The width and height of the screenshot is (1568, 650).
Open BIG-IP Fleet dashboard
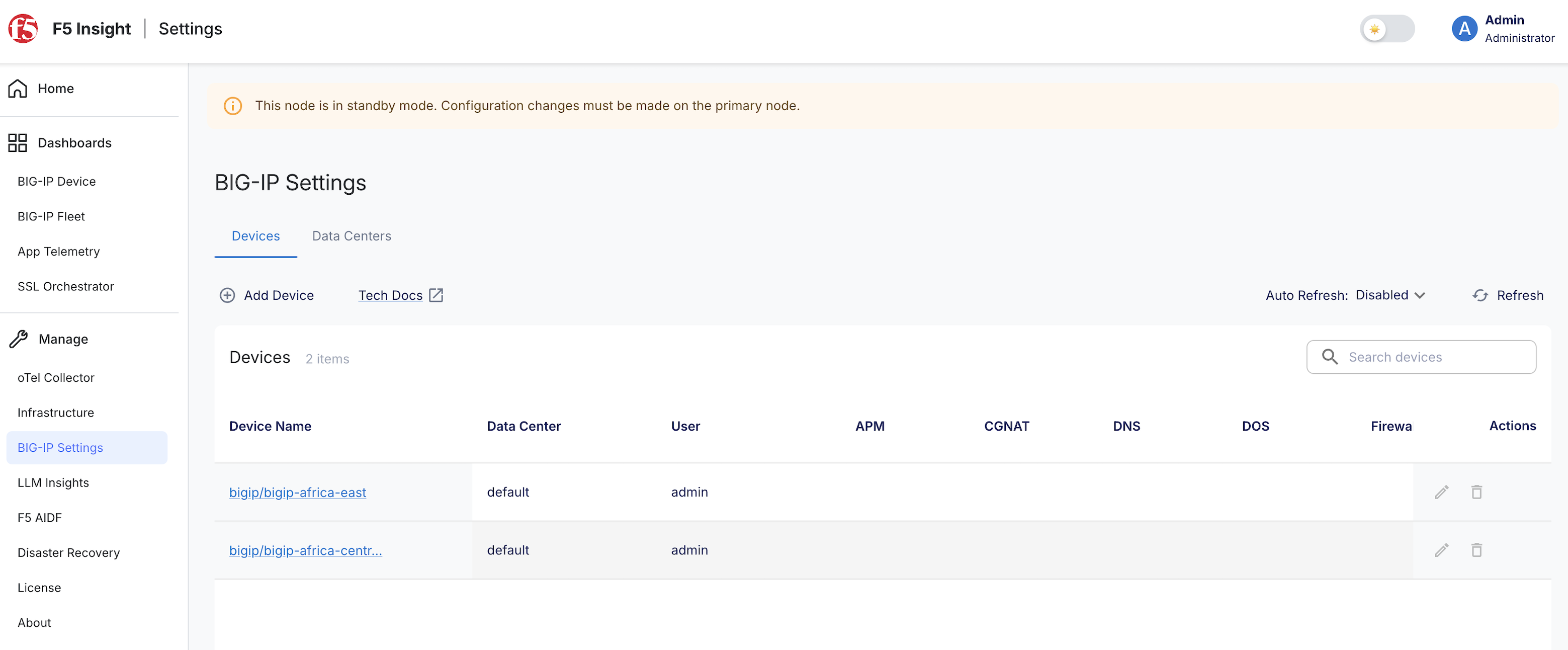coord(51,216)
